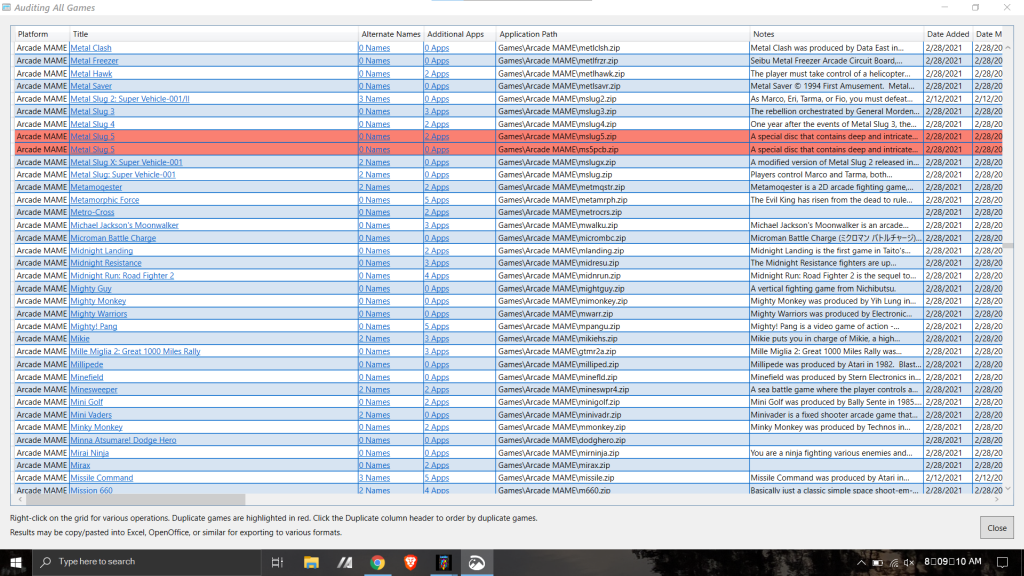Click the battery icon in system tray

point(878,562)
